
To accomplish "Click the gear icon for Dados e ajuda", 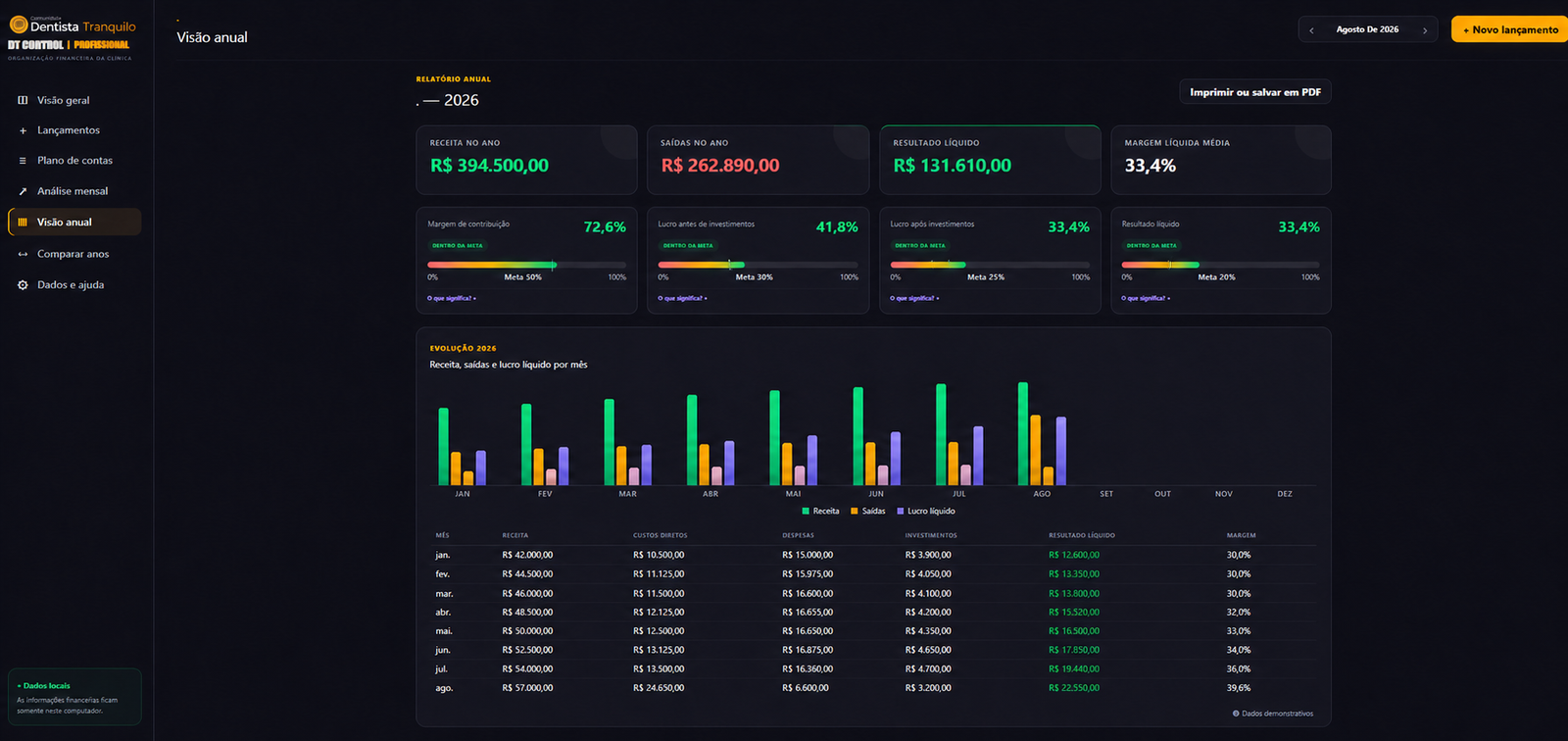I will 23,285.
